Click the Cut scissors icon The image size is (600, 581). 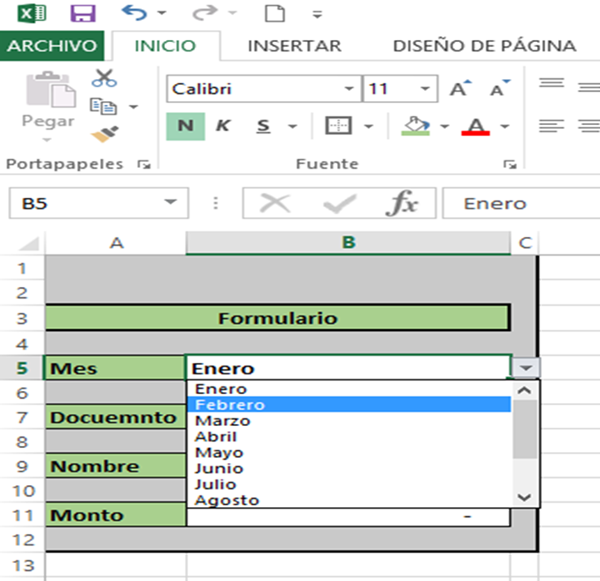click(x=104, y=78)
